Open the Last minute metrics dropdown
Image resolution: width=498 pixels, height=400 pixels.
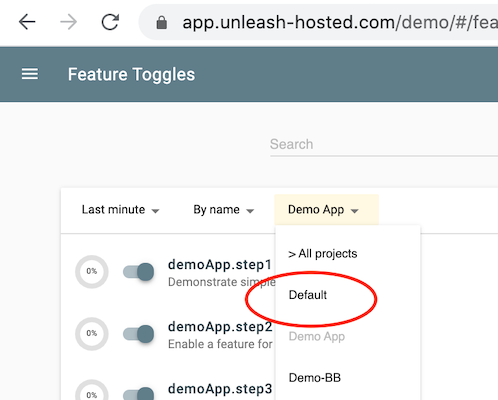(120, 210)
